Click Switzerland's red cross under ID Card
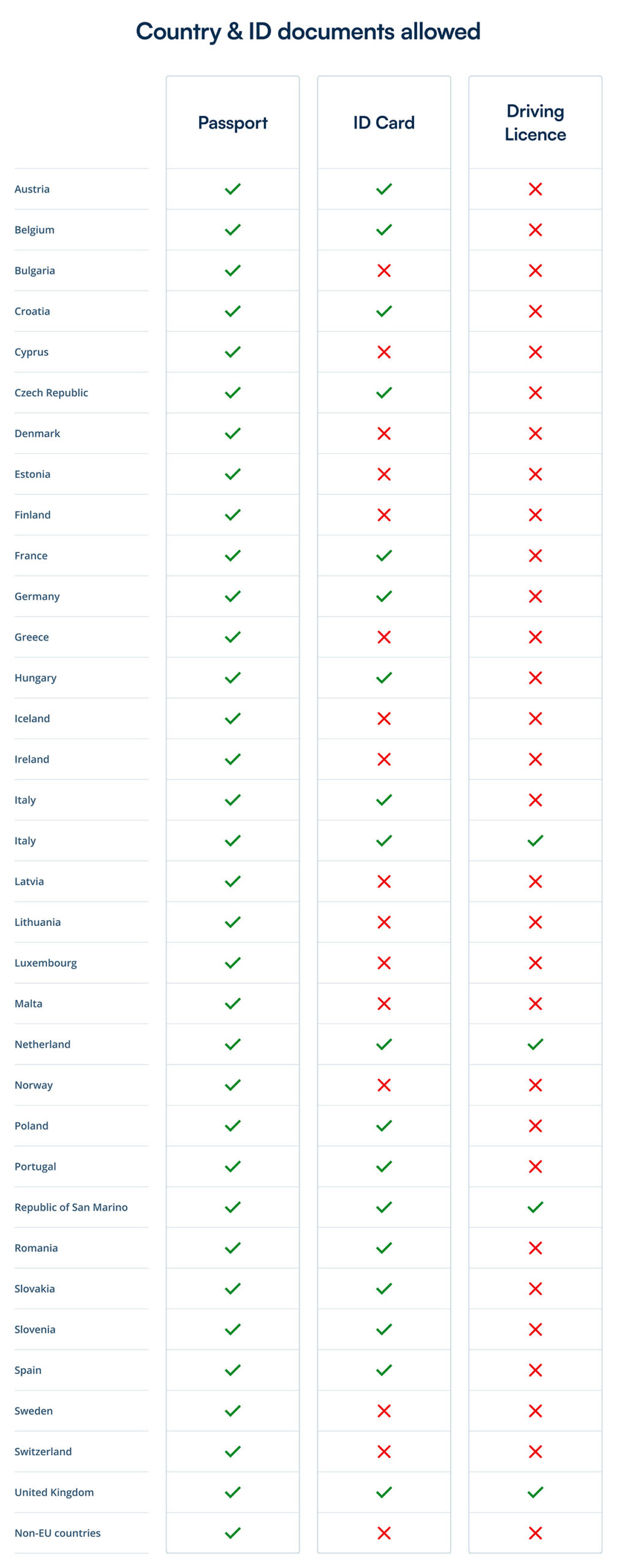This screenshot has width=617, height=1568. [x=384, y=1451]
